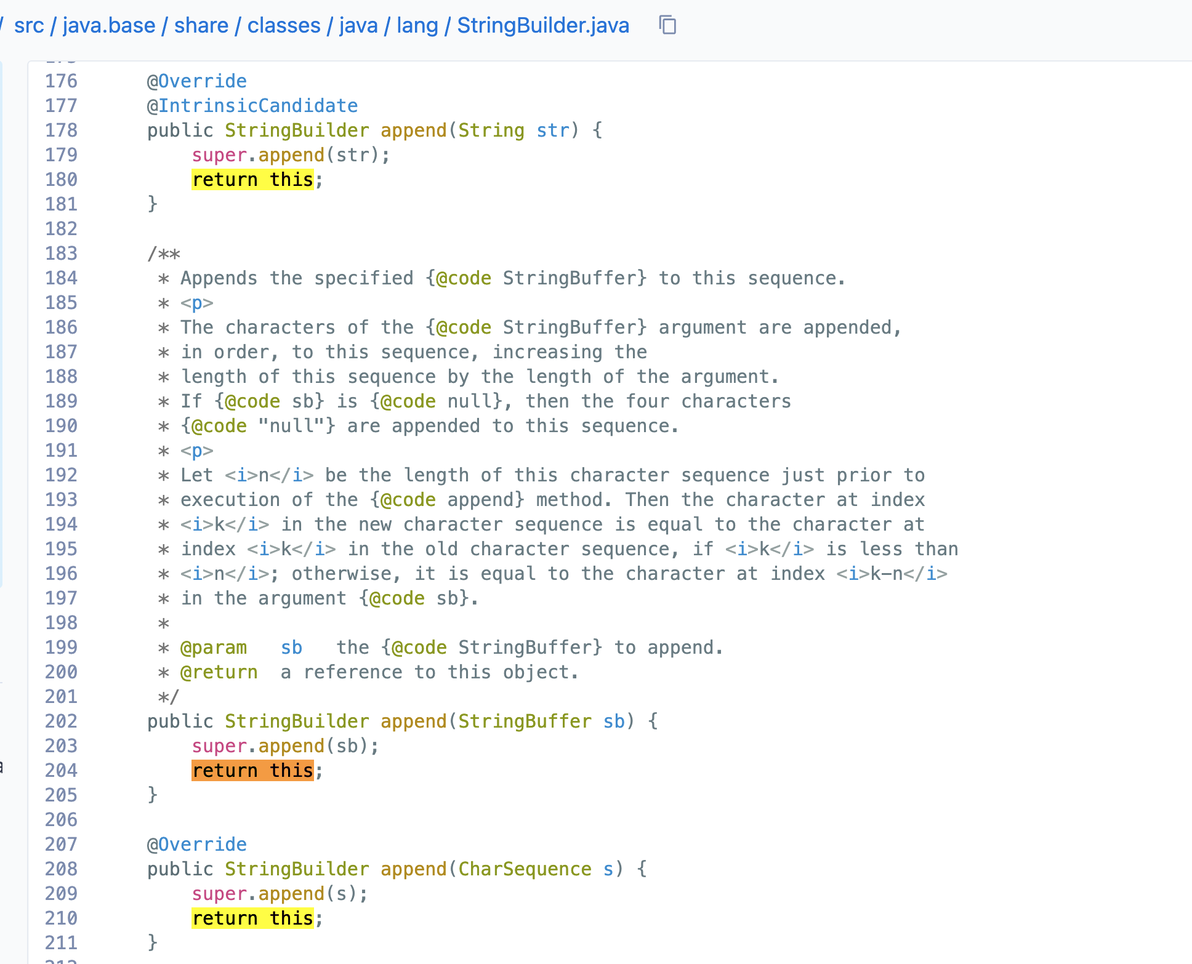Select line number 178
1192x964 pixels.
pos(61,131)
